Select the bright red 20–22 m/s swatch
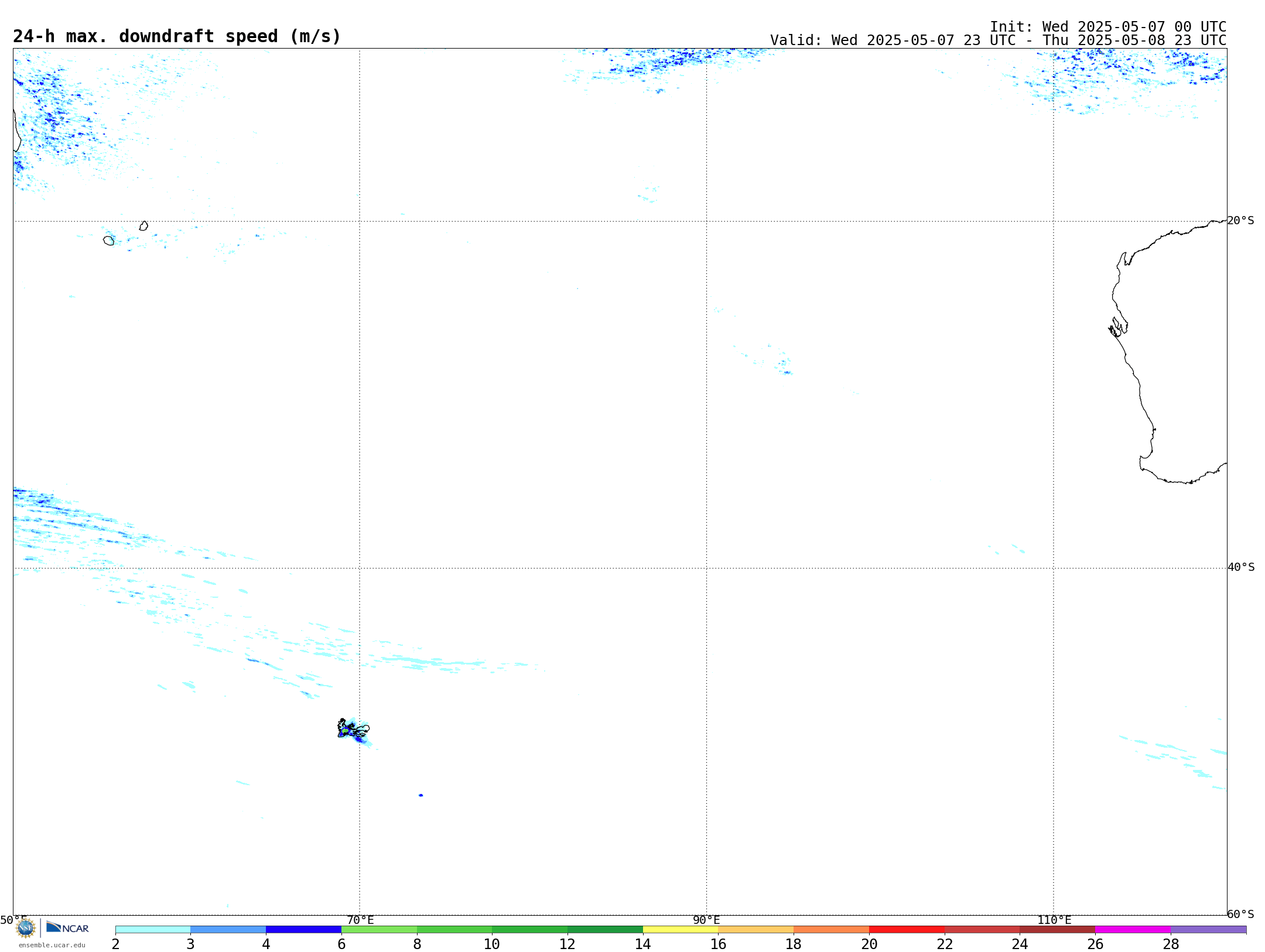The width and height of the screenshot is (1265, 952). (x=907, y=930)
